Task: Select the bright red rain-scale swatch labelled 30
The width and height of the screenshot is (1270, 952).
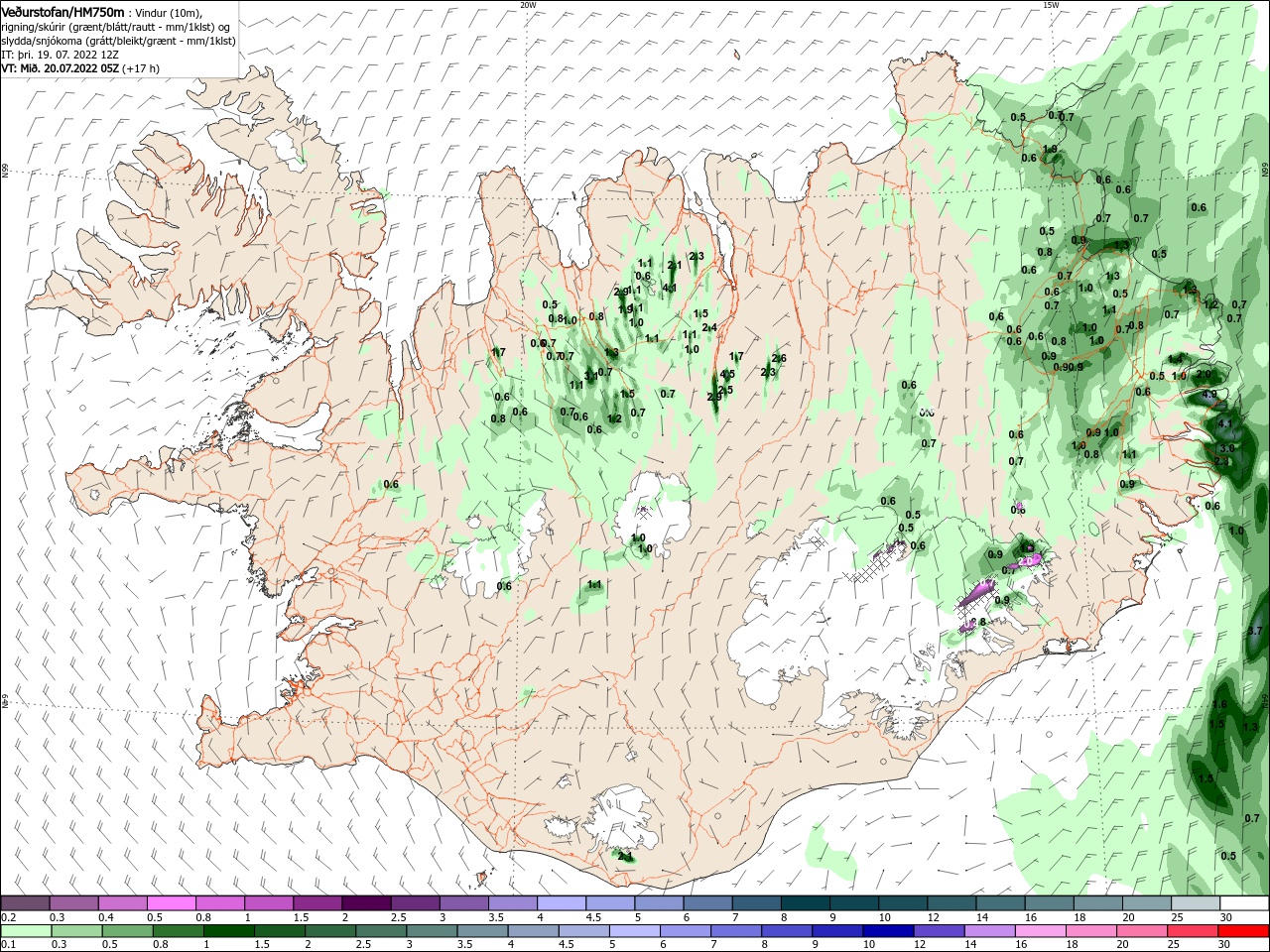Action: pyautogui.click(x=1244, y=931)
